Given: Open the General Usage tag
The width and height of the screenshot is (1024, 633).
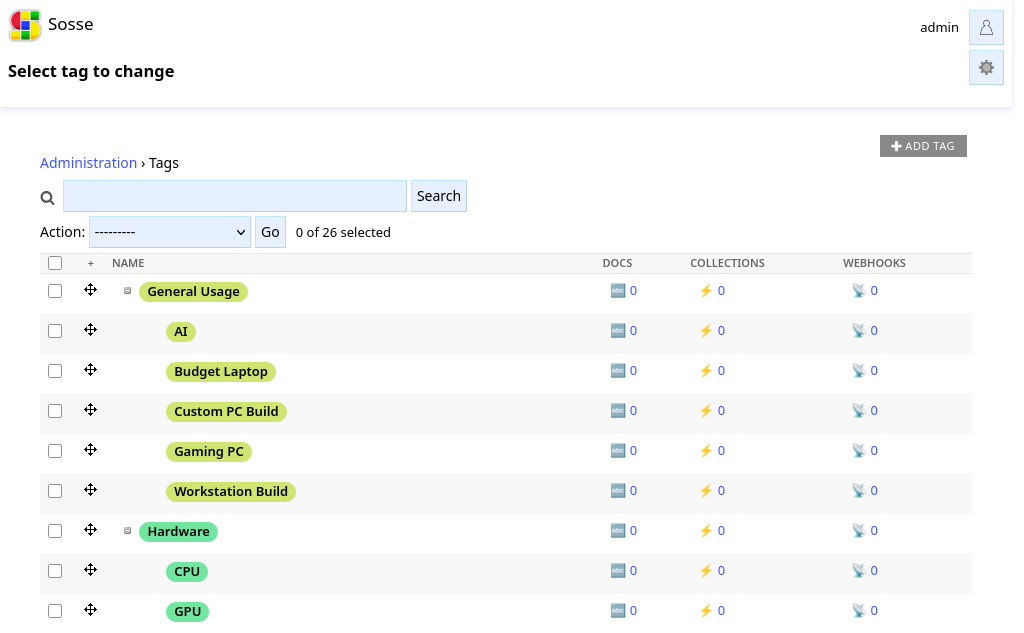Looking at the screenshot, I should pyautogui.click(x=193, y=291).
